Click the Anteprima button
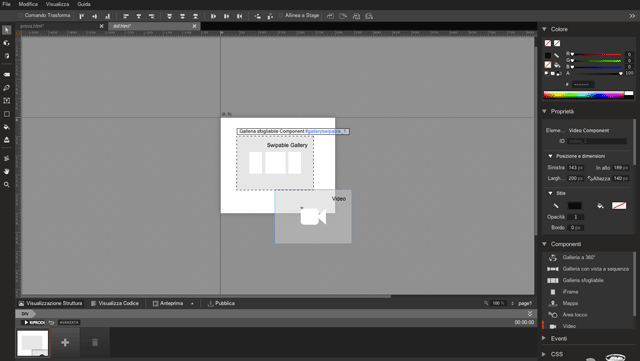Viewport: 640px width, 361px height. (168, 303)
